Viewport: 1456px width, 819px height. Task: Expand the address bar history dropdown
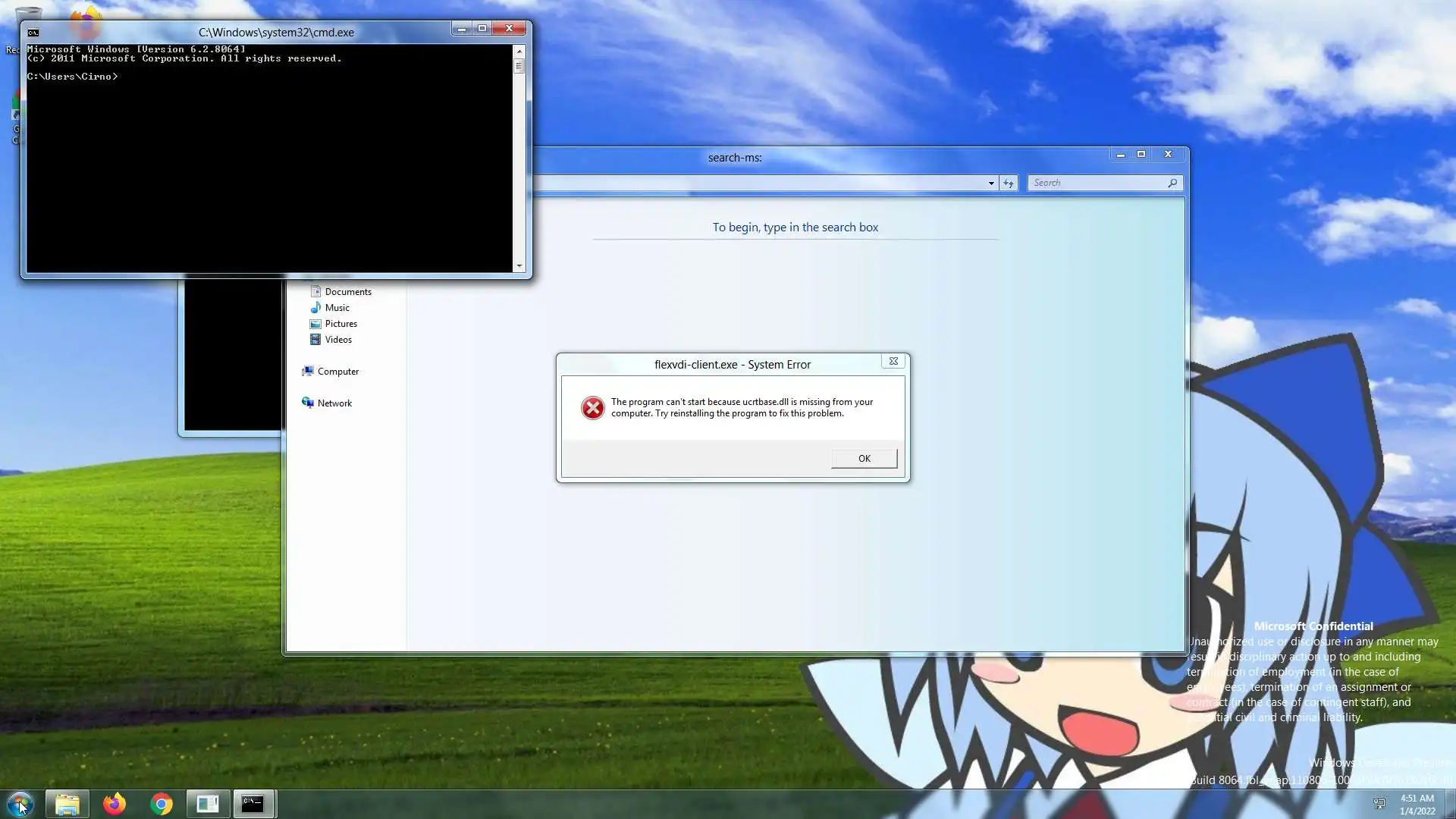pyautogui.click(x=991, y=183)
